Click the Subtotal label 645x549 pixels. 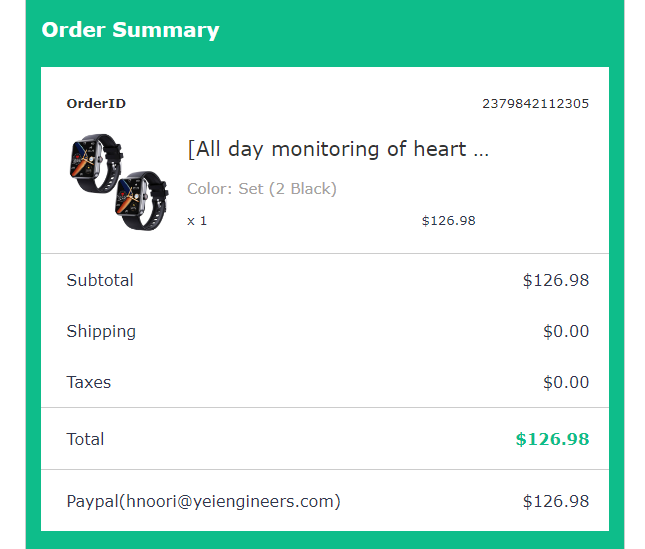tap(100, 280)
